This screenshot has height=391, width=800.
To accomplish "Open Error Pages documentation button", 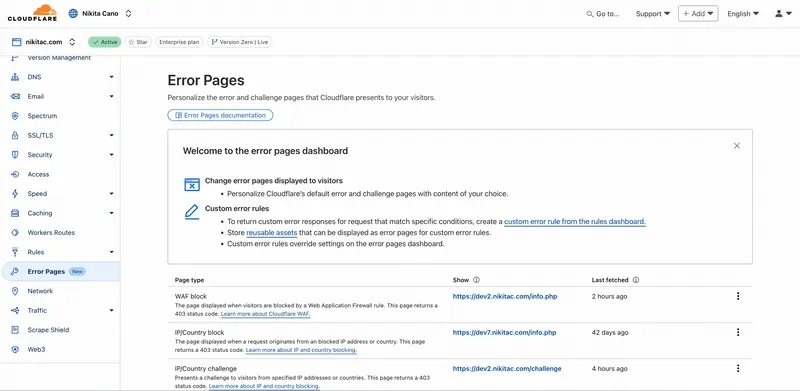I will tap(220, 115).
